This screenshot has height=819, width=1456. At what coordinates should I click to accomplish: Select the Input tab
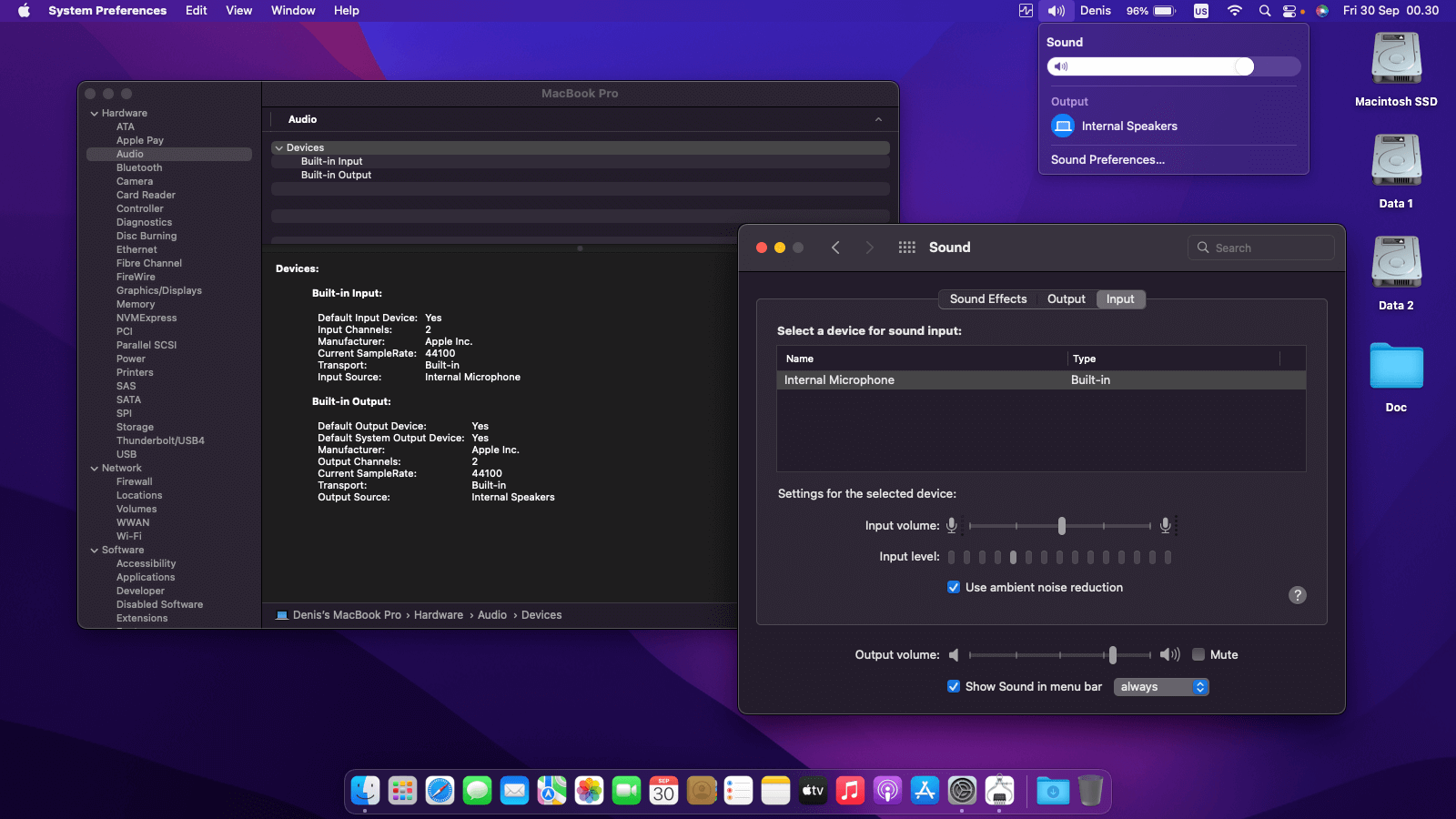(x=1120, y=299)
